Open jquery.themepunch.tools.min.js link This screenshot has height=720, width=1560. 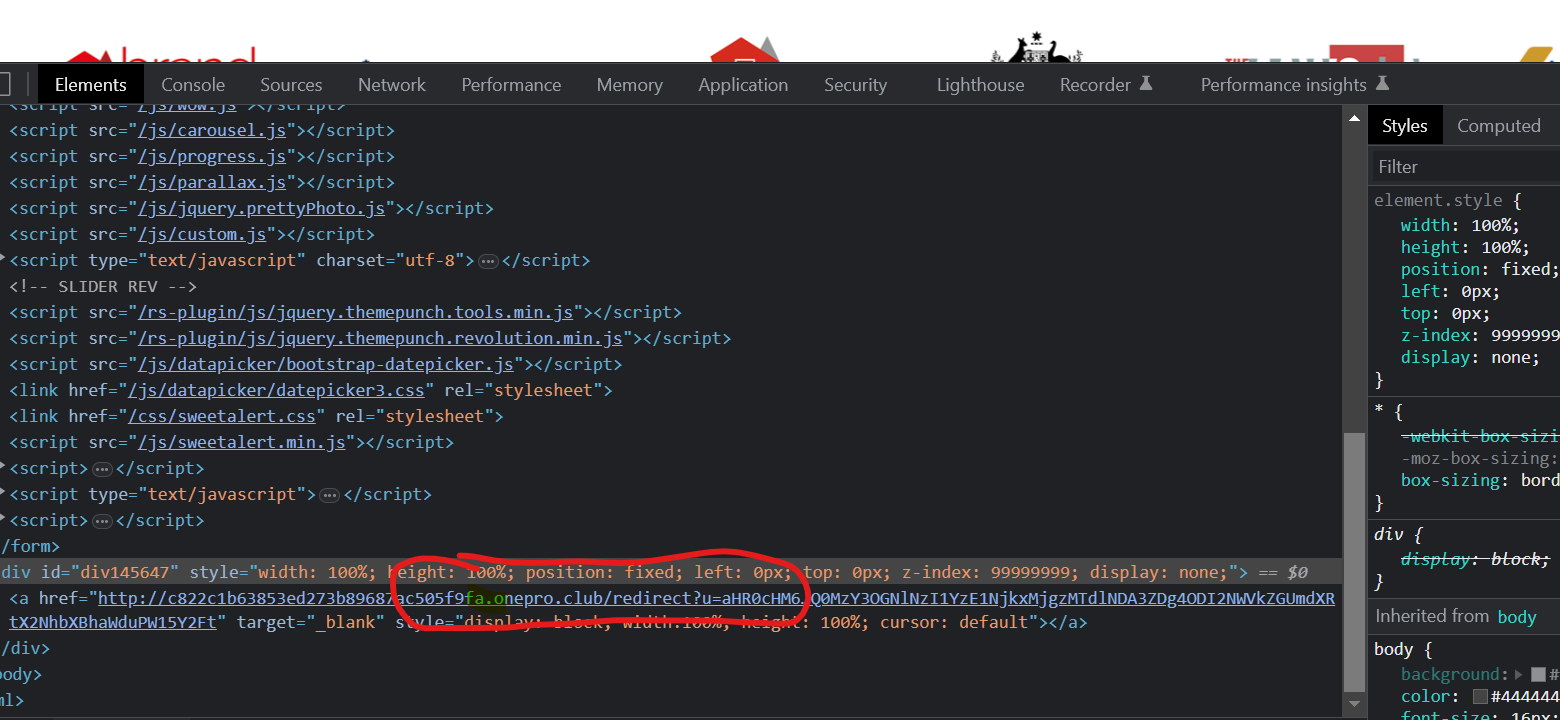pos(356,313)
